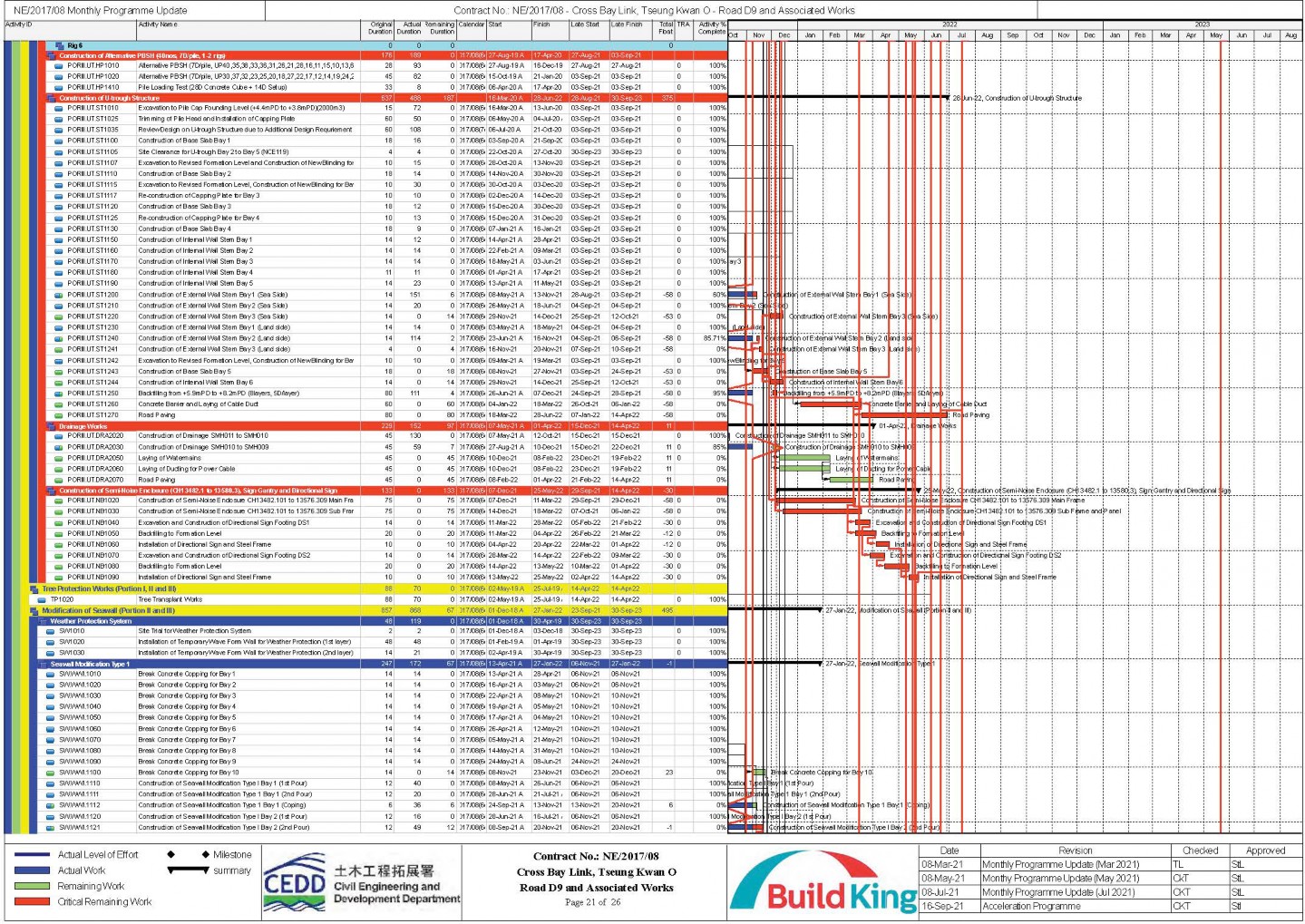Click the activity icon beside SW1010
The image size is (1305, 924).
[x=51, y=631]
